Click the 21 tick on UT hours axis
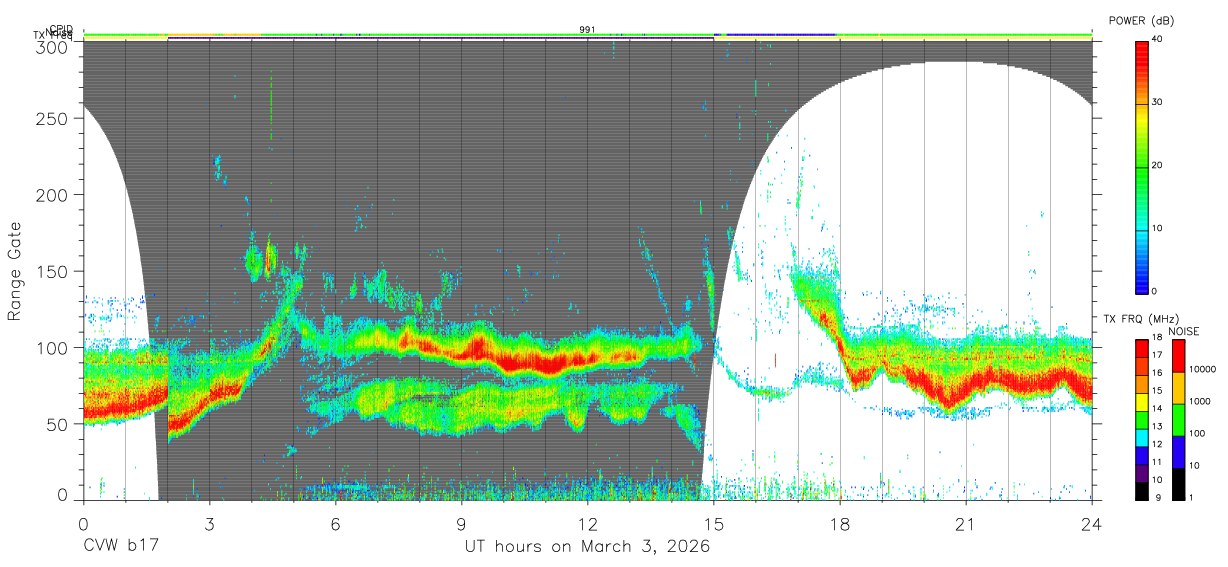Screen dimensions: 1228x567 (x=966, y=524)
